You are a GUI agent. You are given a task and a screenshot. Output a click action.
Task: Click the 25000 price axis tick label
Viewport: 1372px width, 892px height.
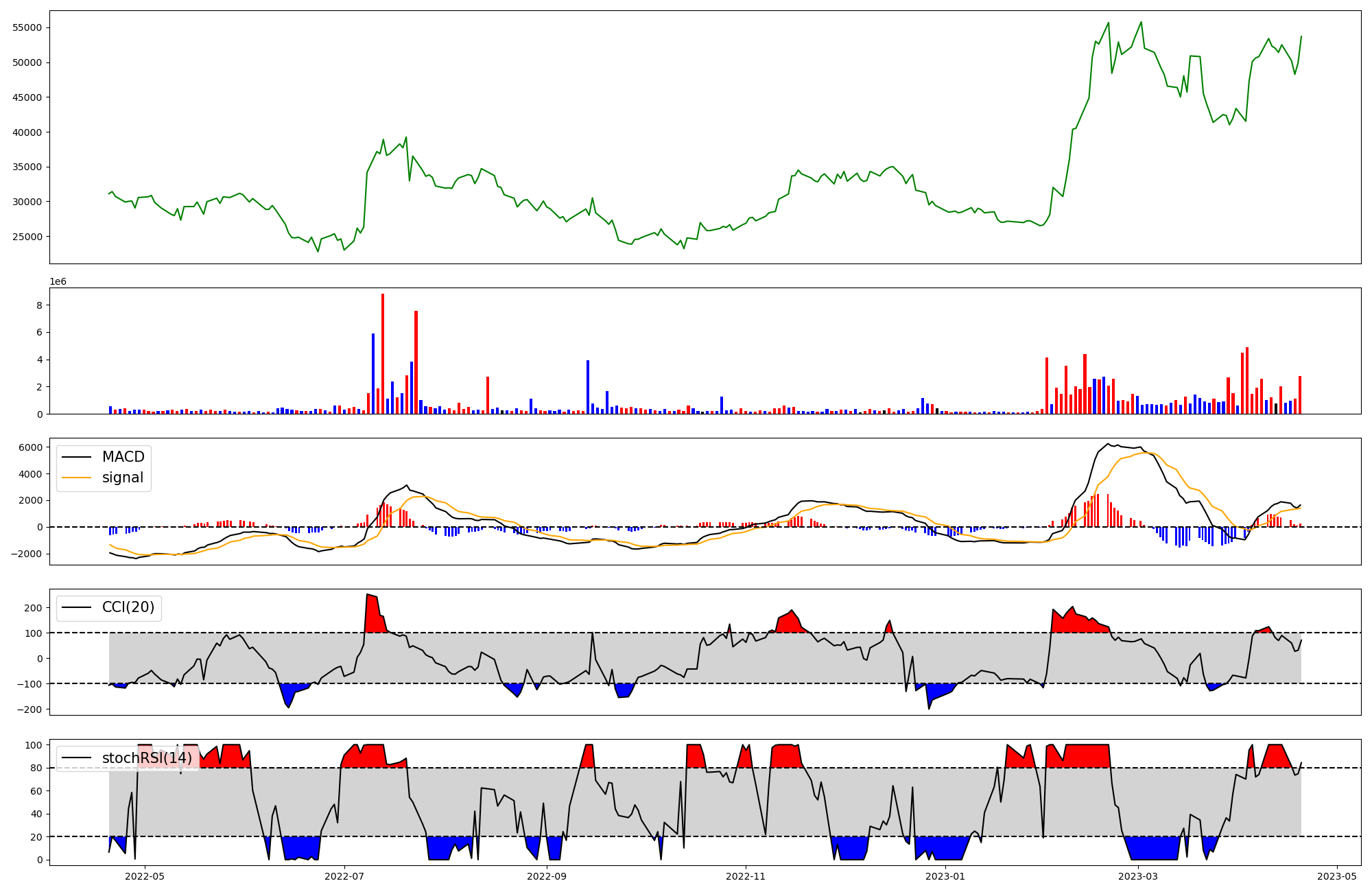click(27, 237)
